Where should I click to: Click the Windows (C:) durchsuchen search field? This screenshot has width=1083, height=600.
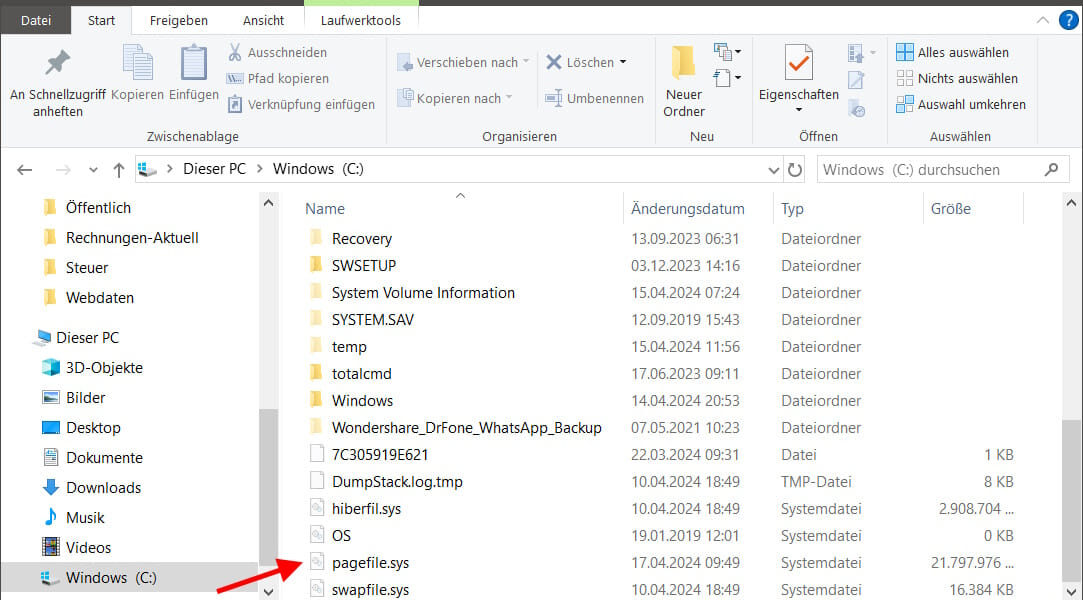click(942, 170)
